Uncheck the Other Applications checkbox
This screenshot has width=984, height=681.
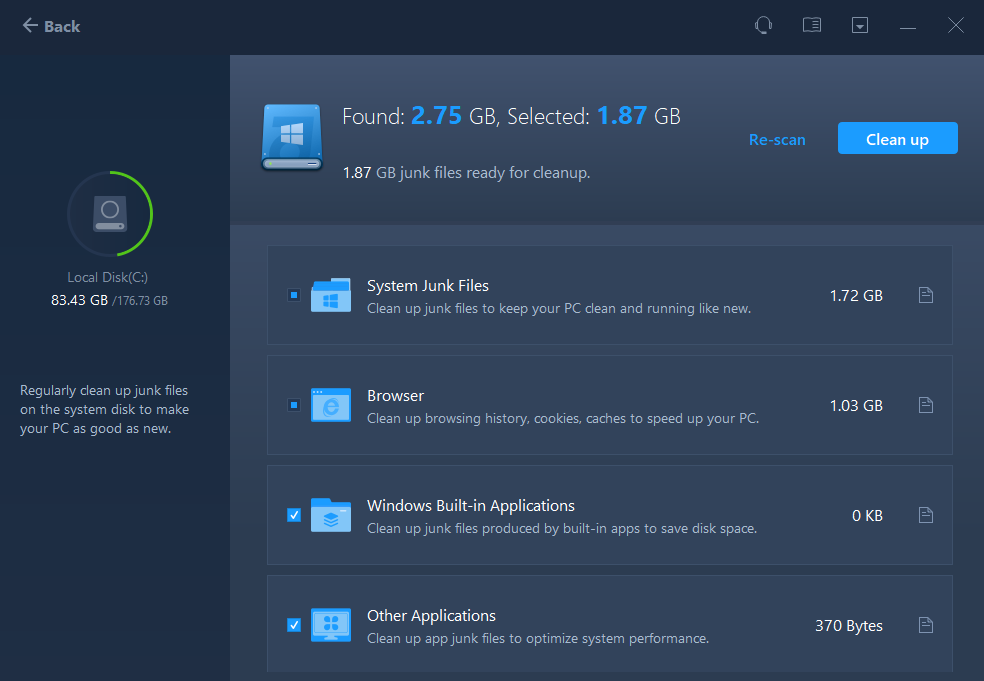coord(294,625)
